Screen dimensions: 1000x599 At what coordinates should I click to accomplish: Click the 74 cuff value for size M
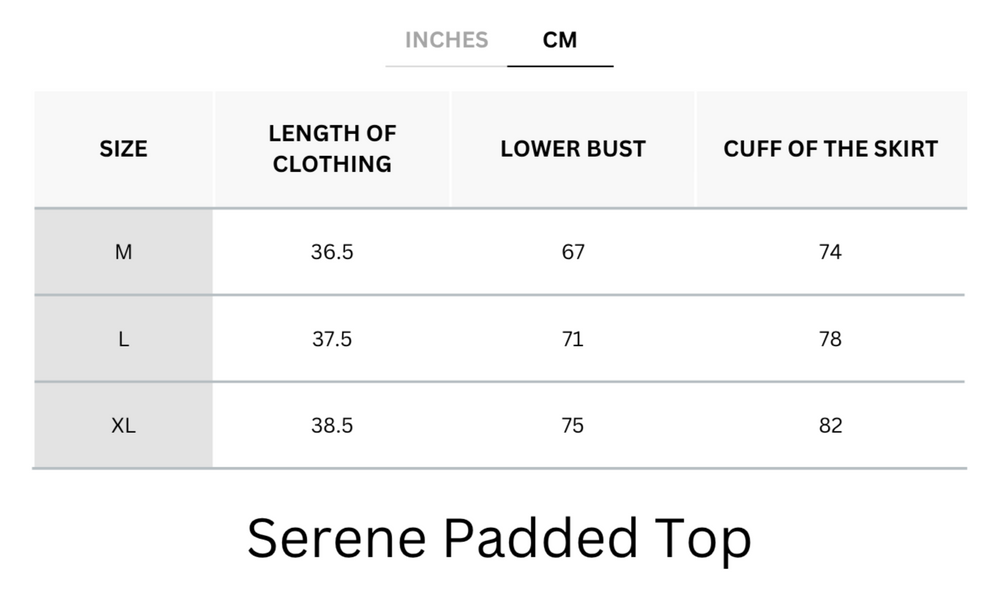point(830,252)
